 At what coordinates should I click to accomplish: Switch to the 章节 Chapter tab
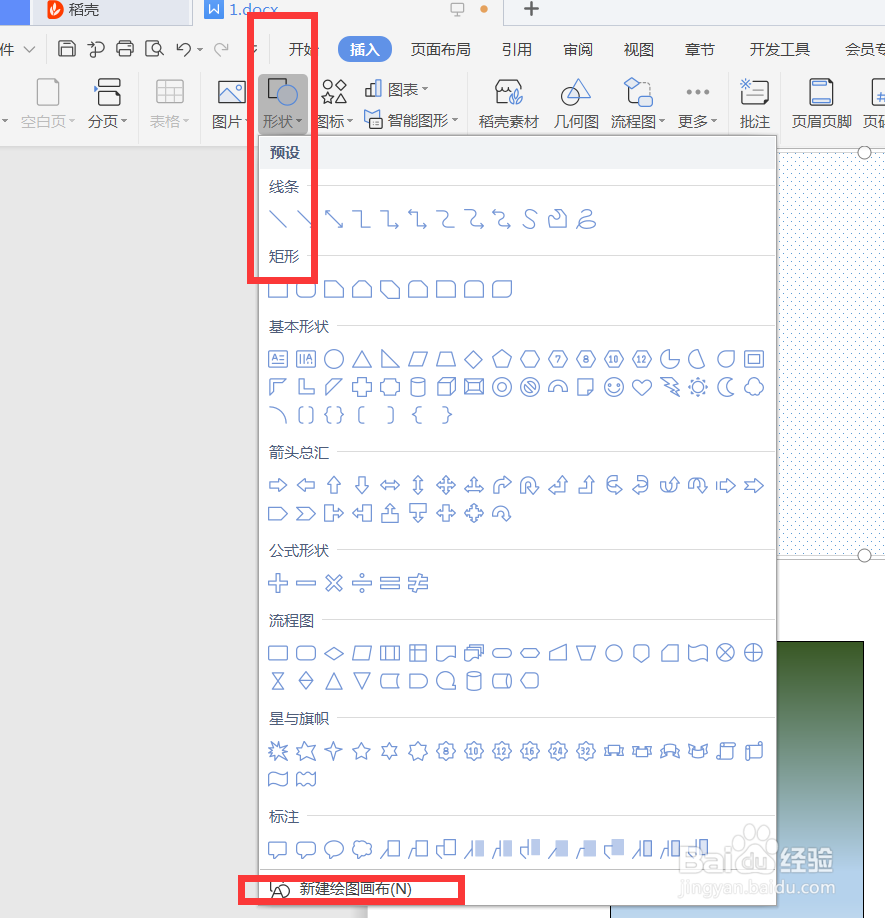coord(700,50)
